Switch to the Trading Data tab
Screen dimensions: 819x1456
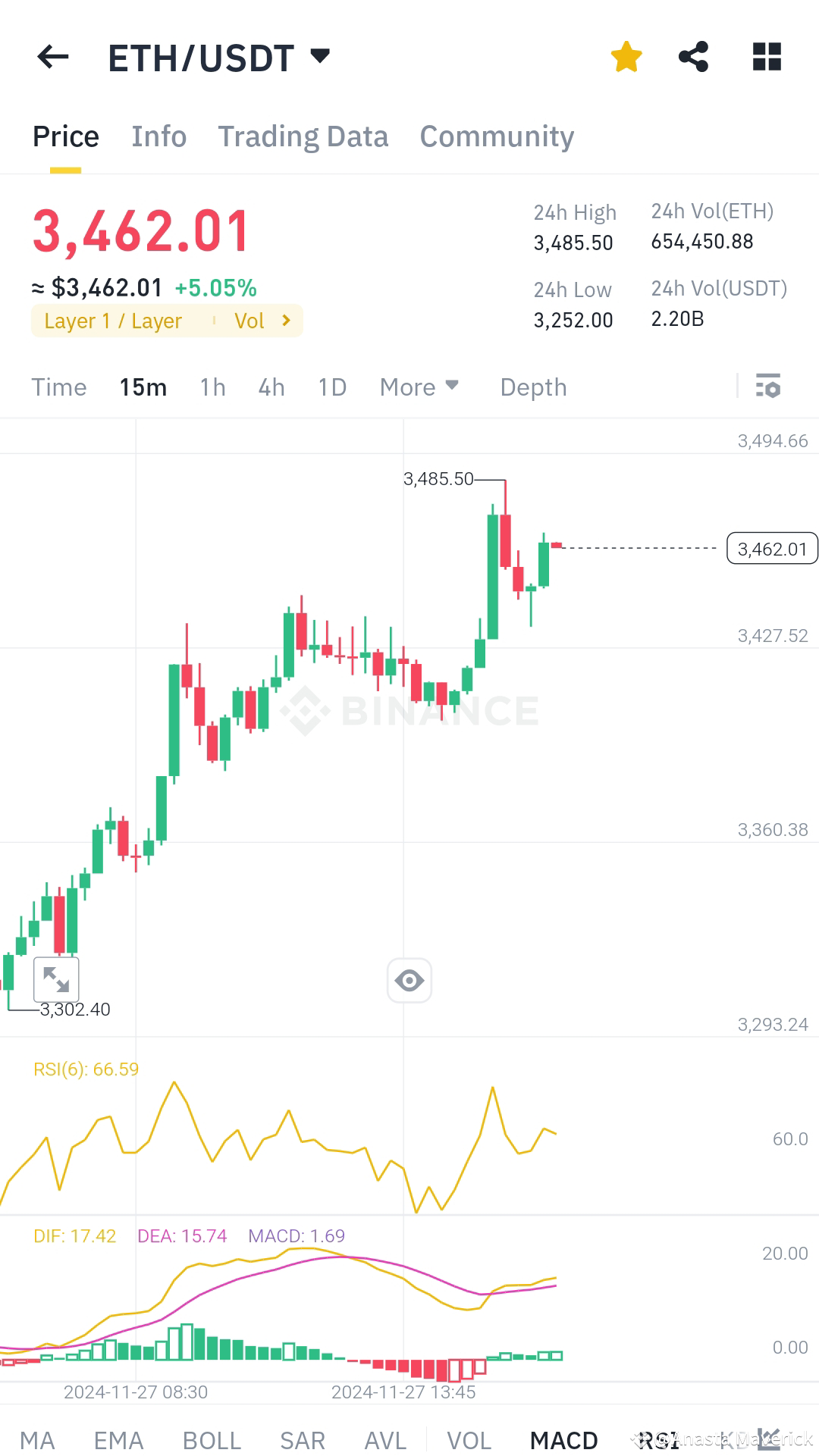[x=303, y=136]
